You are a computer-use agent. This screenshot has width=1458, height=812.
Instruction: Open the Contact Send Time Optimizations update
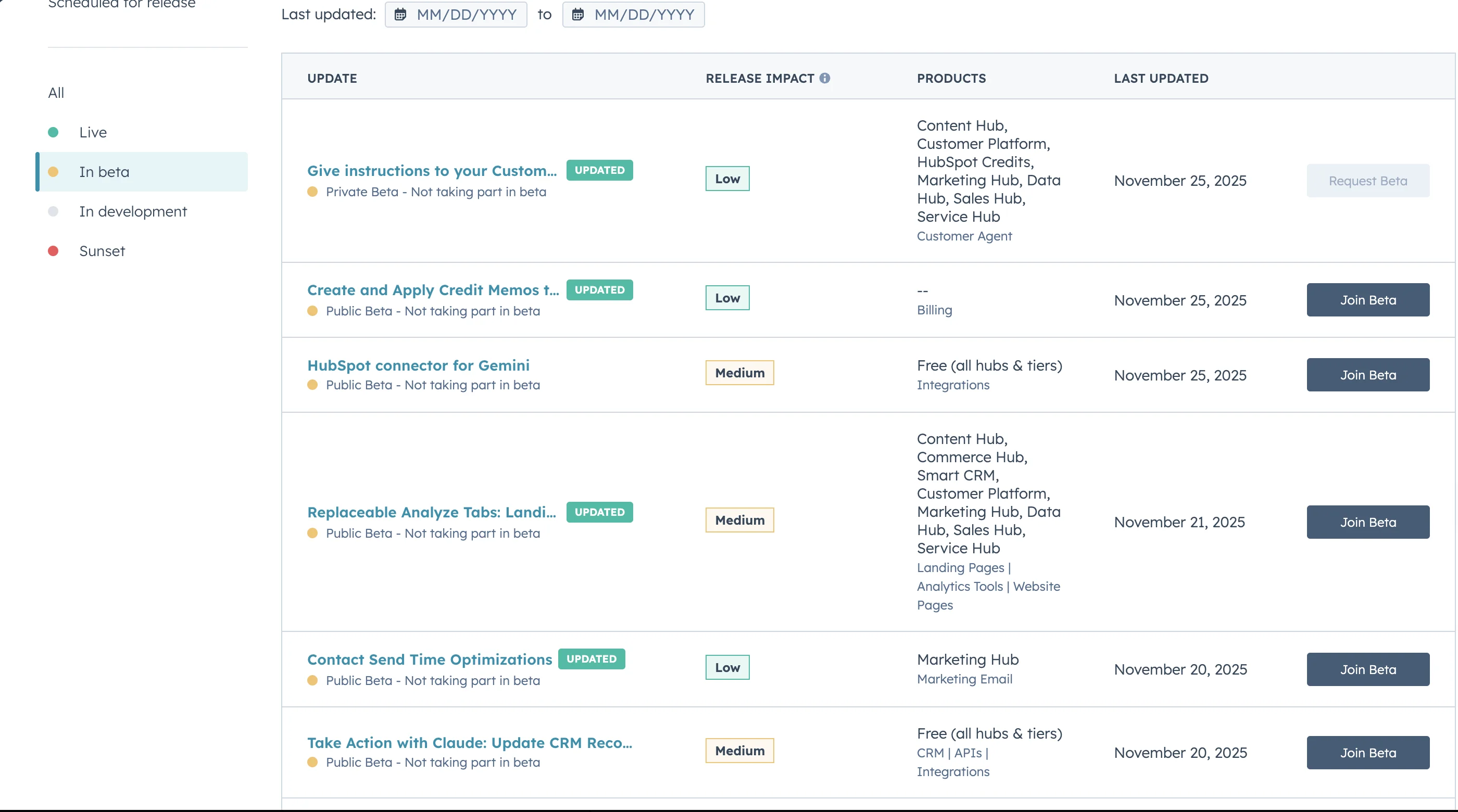[x=429, y=659]
